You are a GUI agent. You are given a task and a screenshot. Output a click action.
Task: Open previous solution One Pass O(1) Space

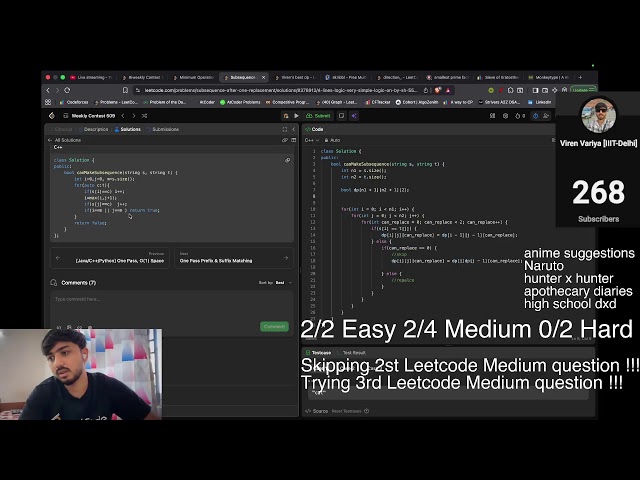[x=110, y=258]
